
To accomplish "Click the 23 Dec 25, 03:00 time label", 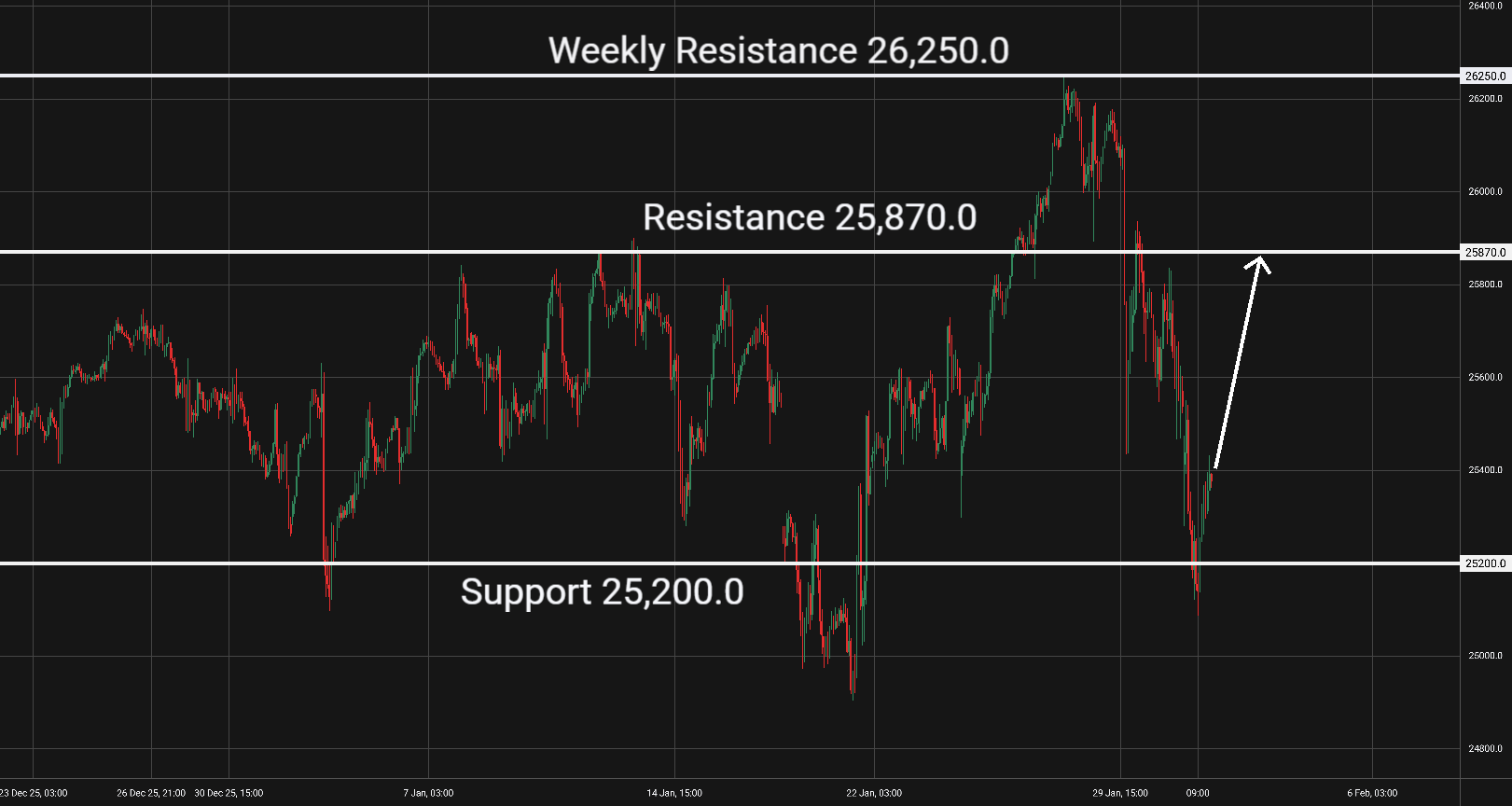I will [35, 793].
